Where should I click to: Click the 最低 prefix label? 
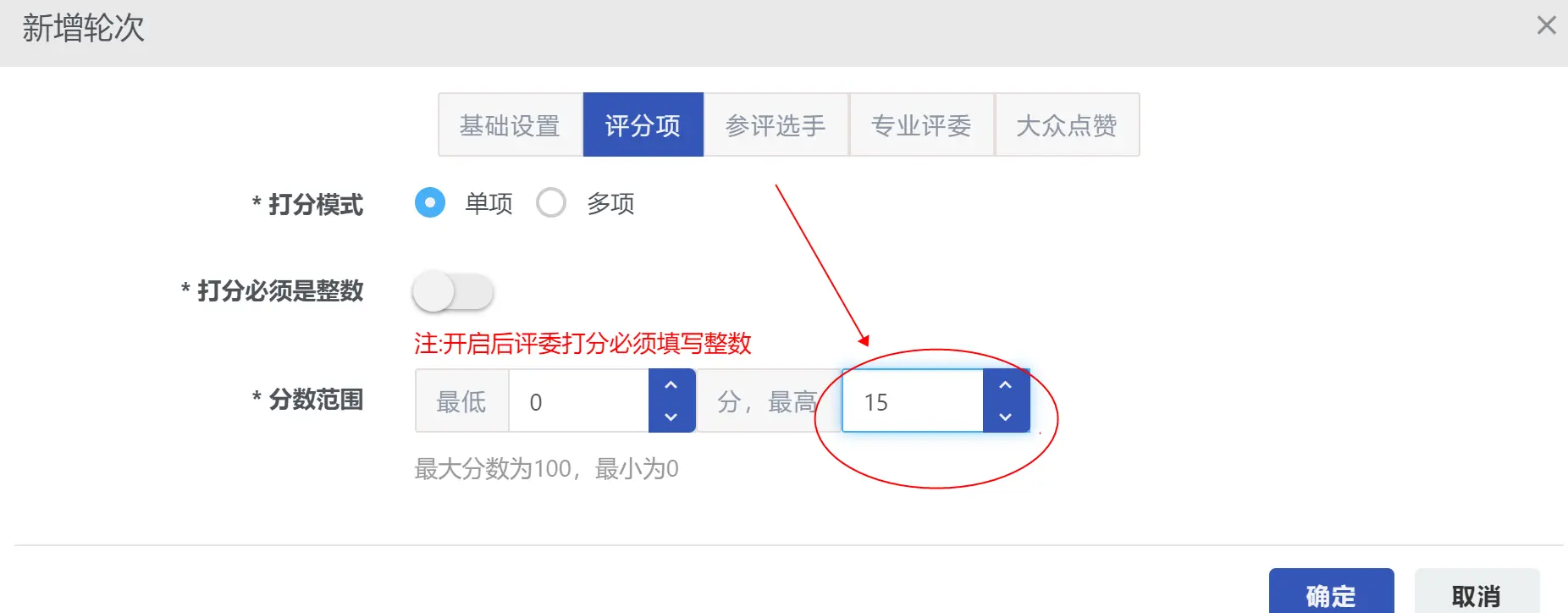click(461, 401)
